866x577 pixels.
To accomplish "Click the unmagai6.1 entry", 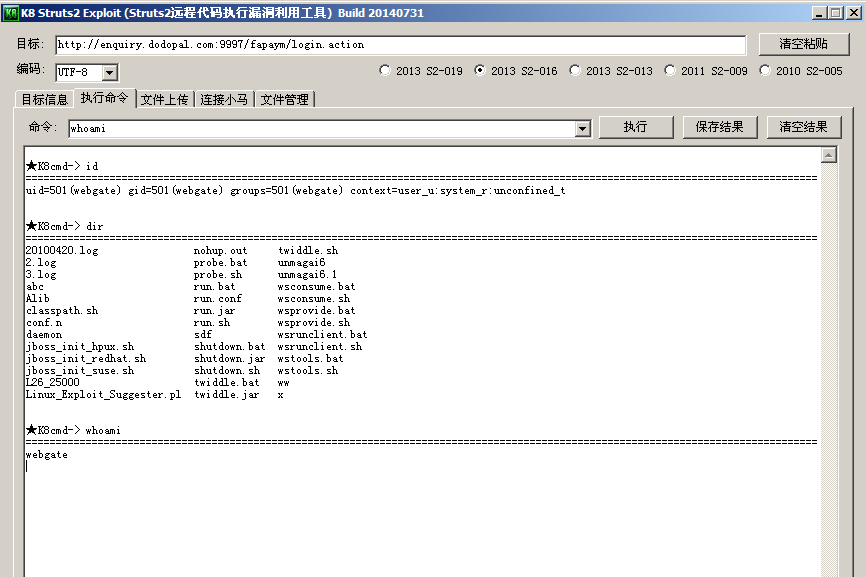I will (x=307, y=274).
